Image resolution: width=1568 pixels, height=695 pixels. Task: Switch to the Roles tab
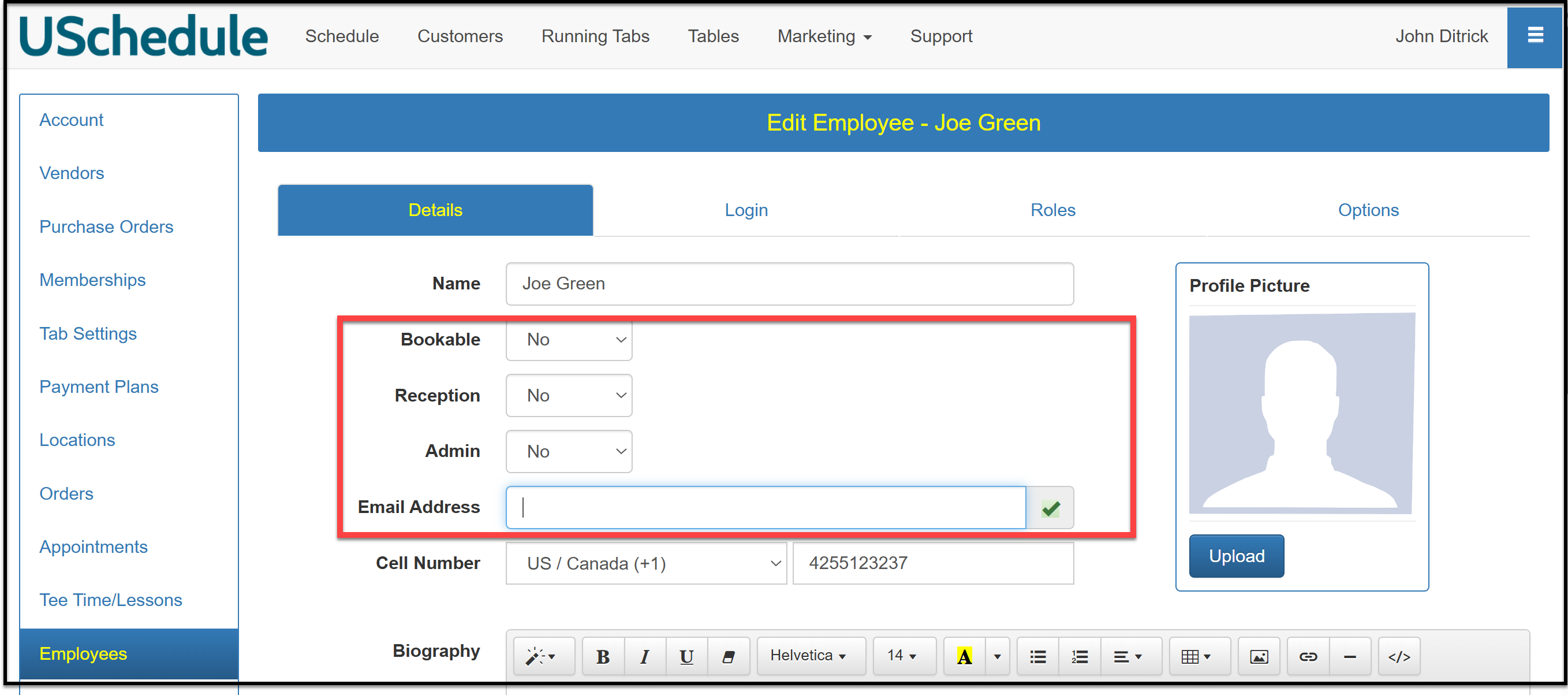[1052, 210]
